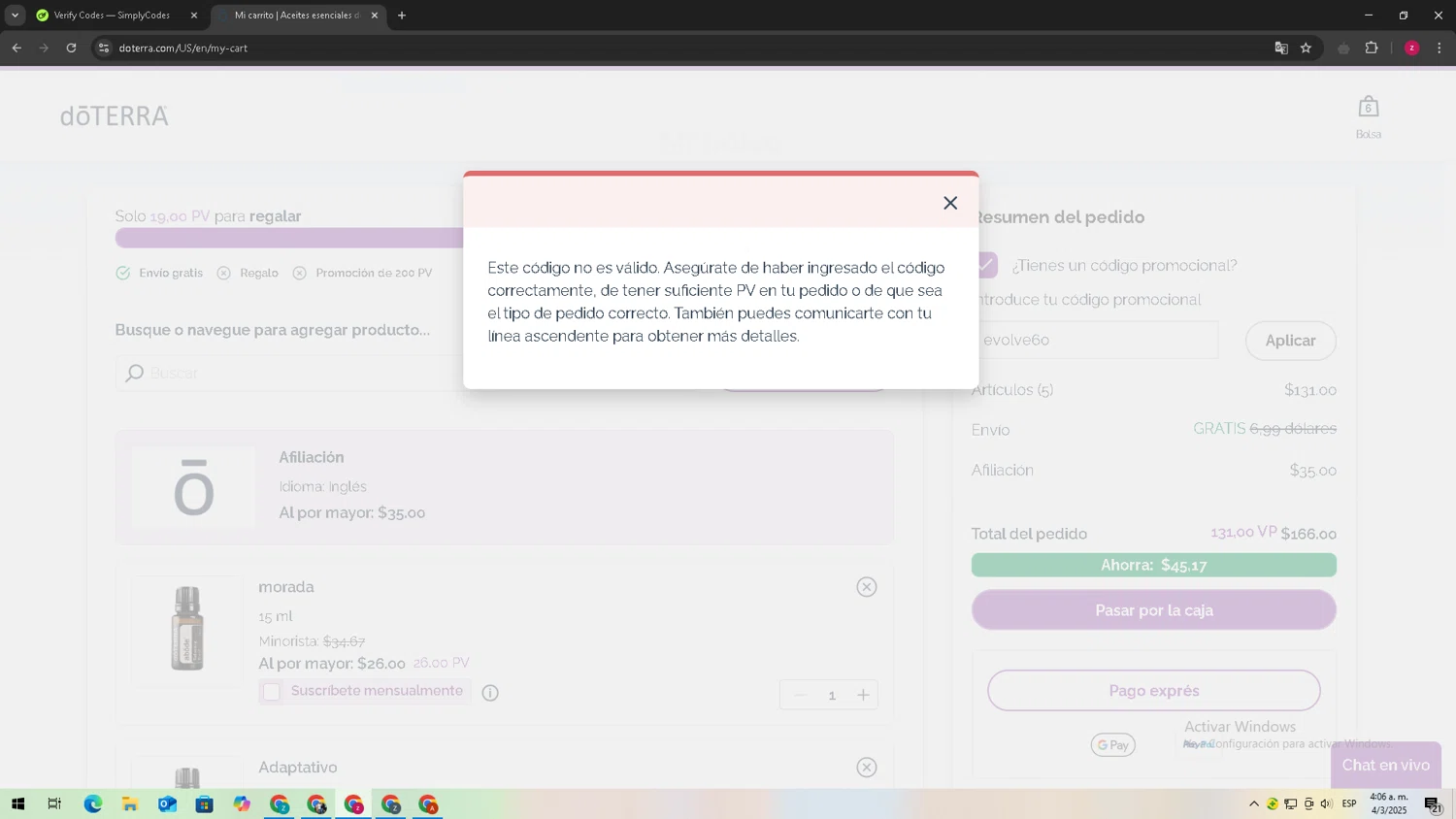
Task: Click the promo code field containing evolve60
Action: (x=1097, y=340)
